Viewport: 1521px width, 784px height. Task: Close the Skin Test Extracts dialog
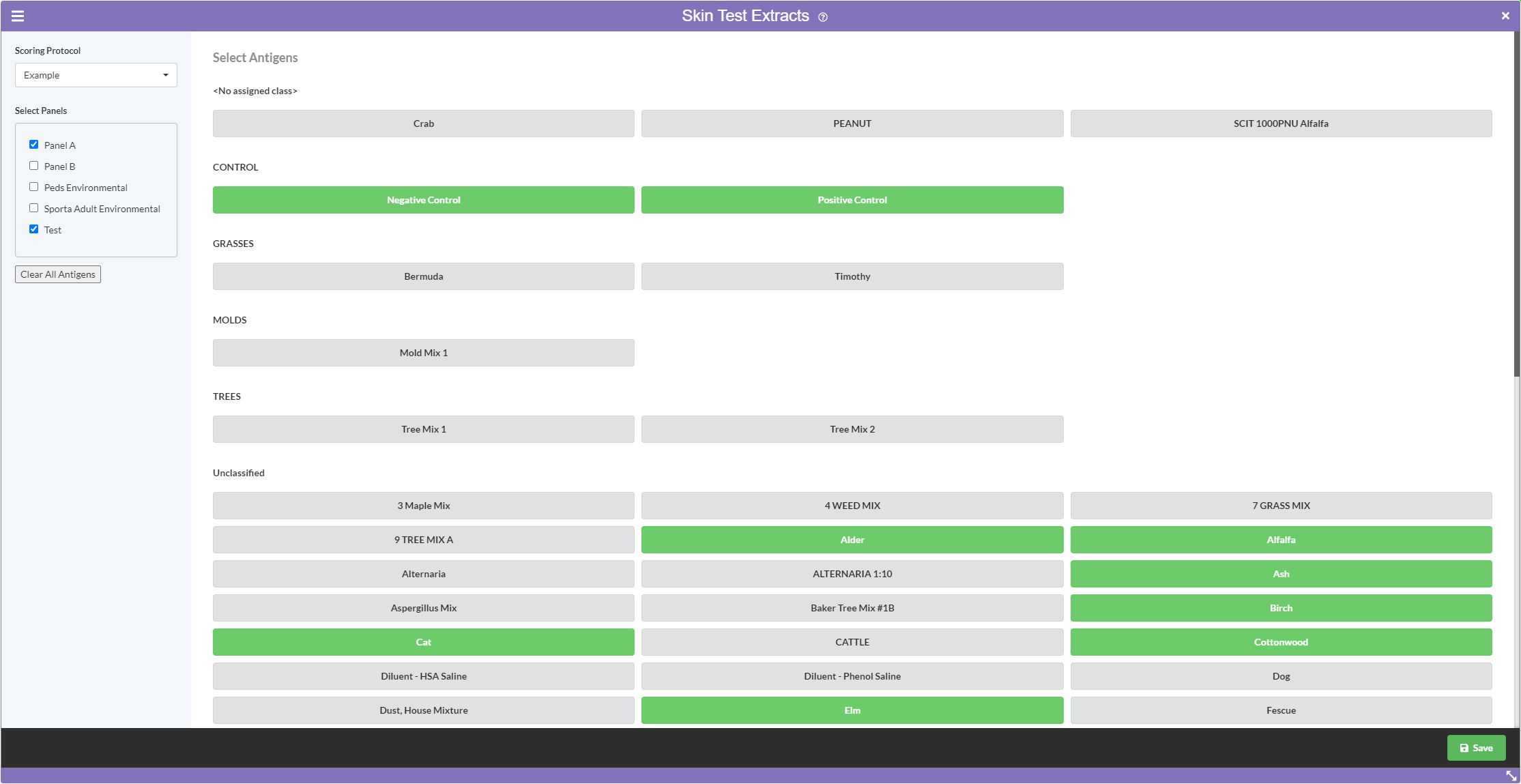point(1505,16)
